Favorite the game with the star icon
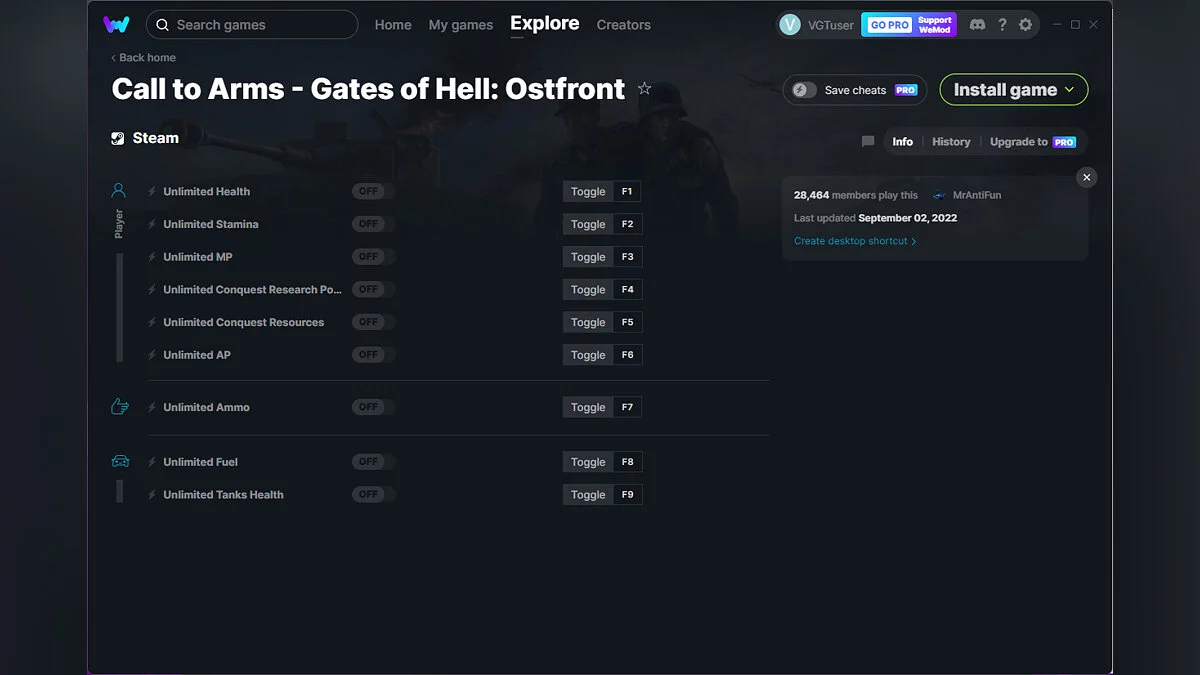This screenshot has width=1200, height=675. [644, 89]
